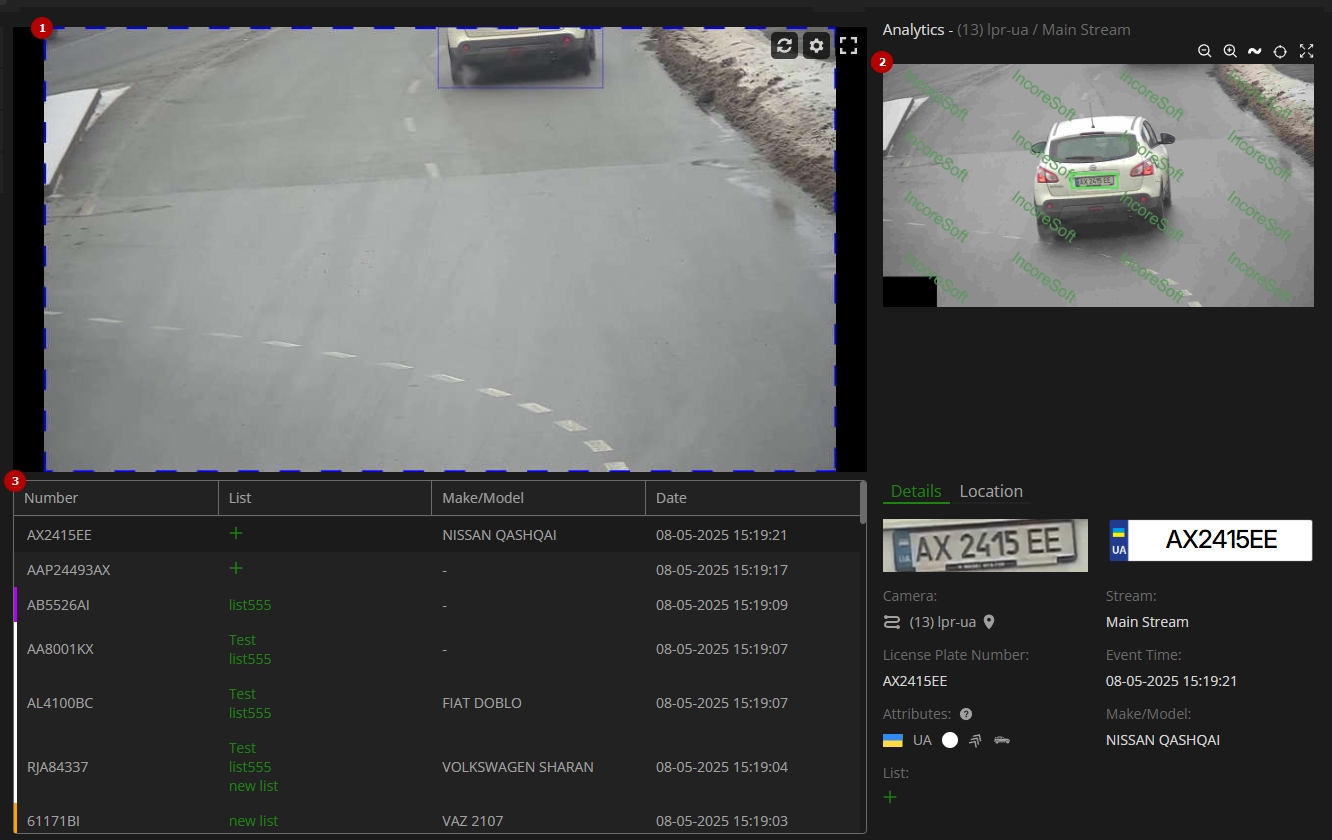Add AX2415EE to a list via table plus
The image size is (1332, 840).
[236, 534]
